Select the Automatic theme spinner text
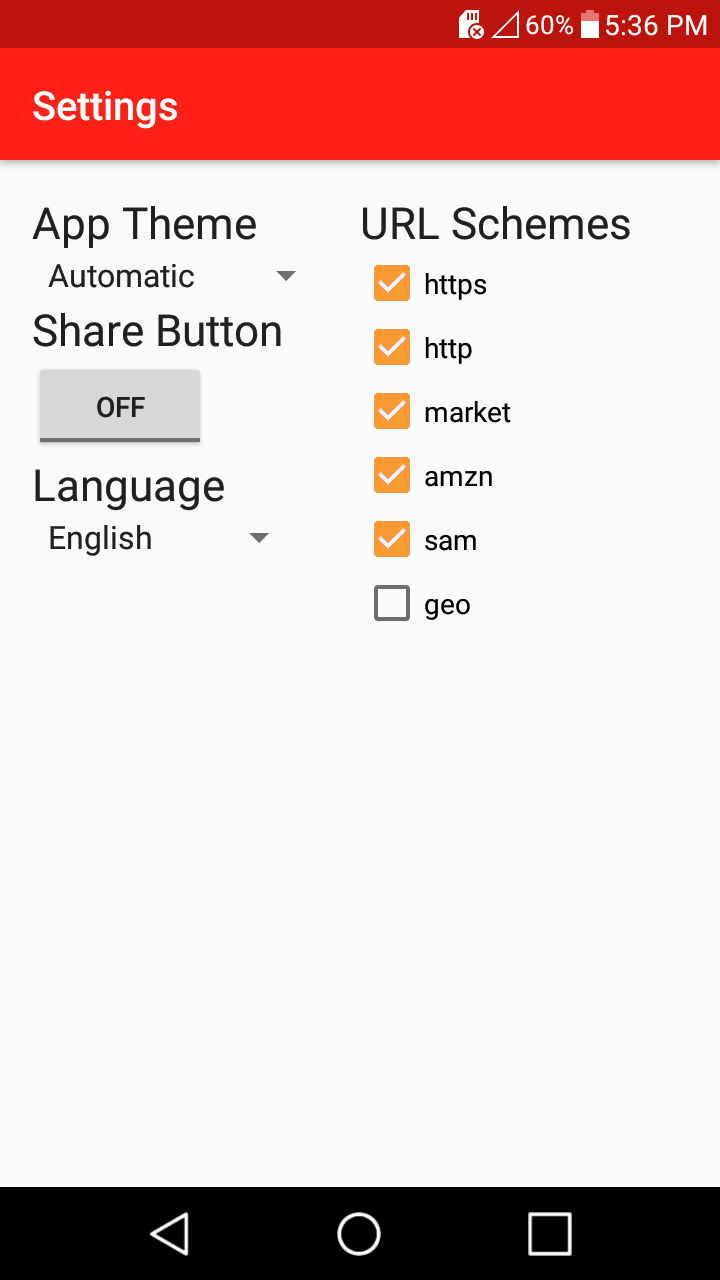 click(122, 276)
